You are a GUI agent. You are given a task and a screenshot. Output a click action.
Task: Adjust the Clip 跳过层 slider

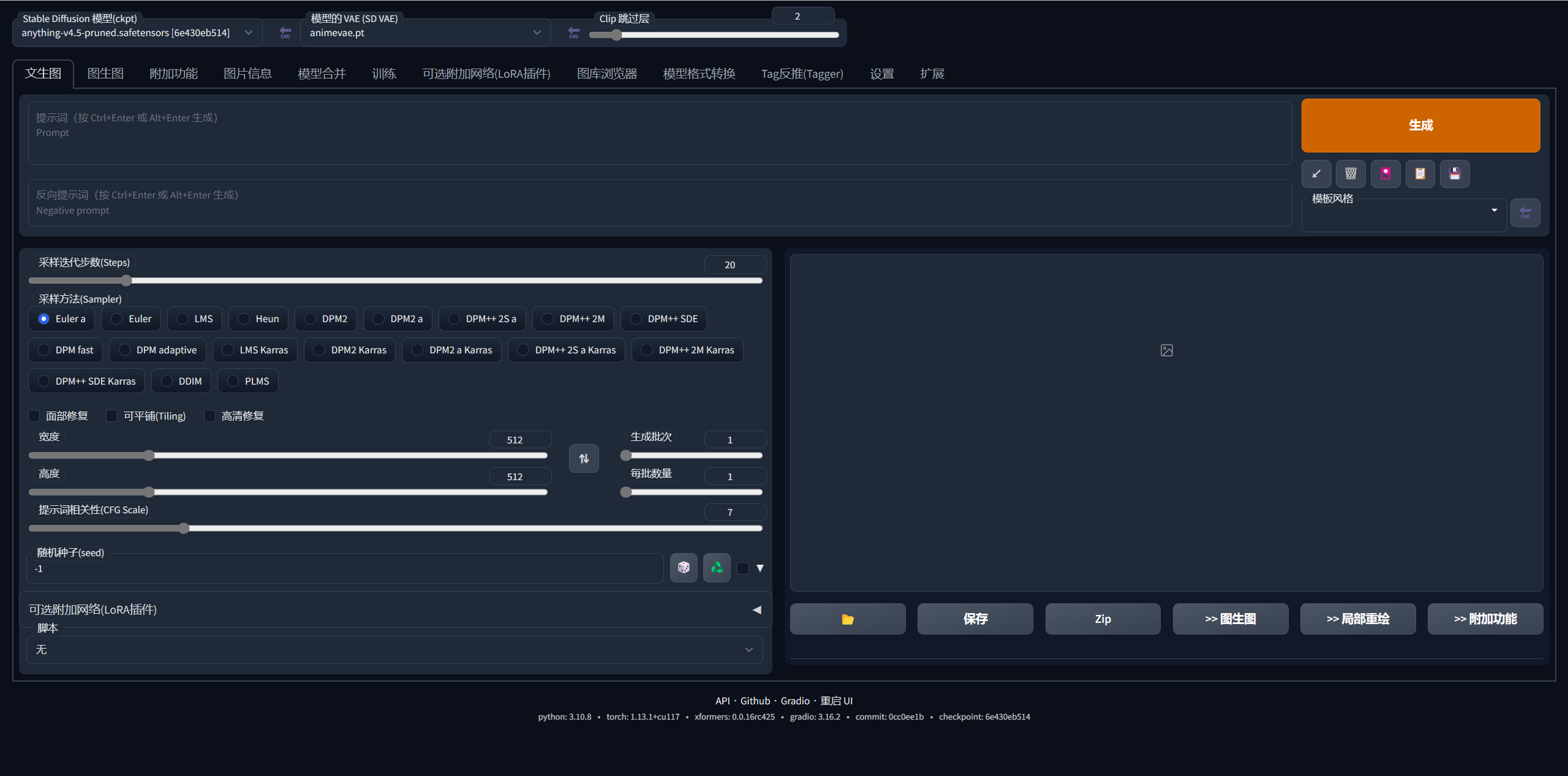[x=714, y=36]
